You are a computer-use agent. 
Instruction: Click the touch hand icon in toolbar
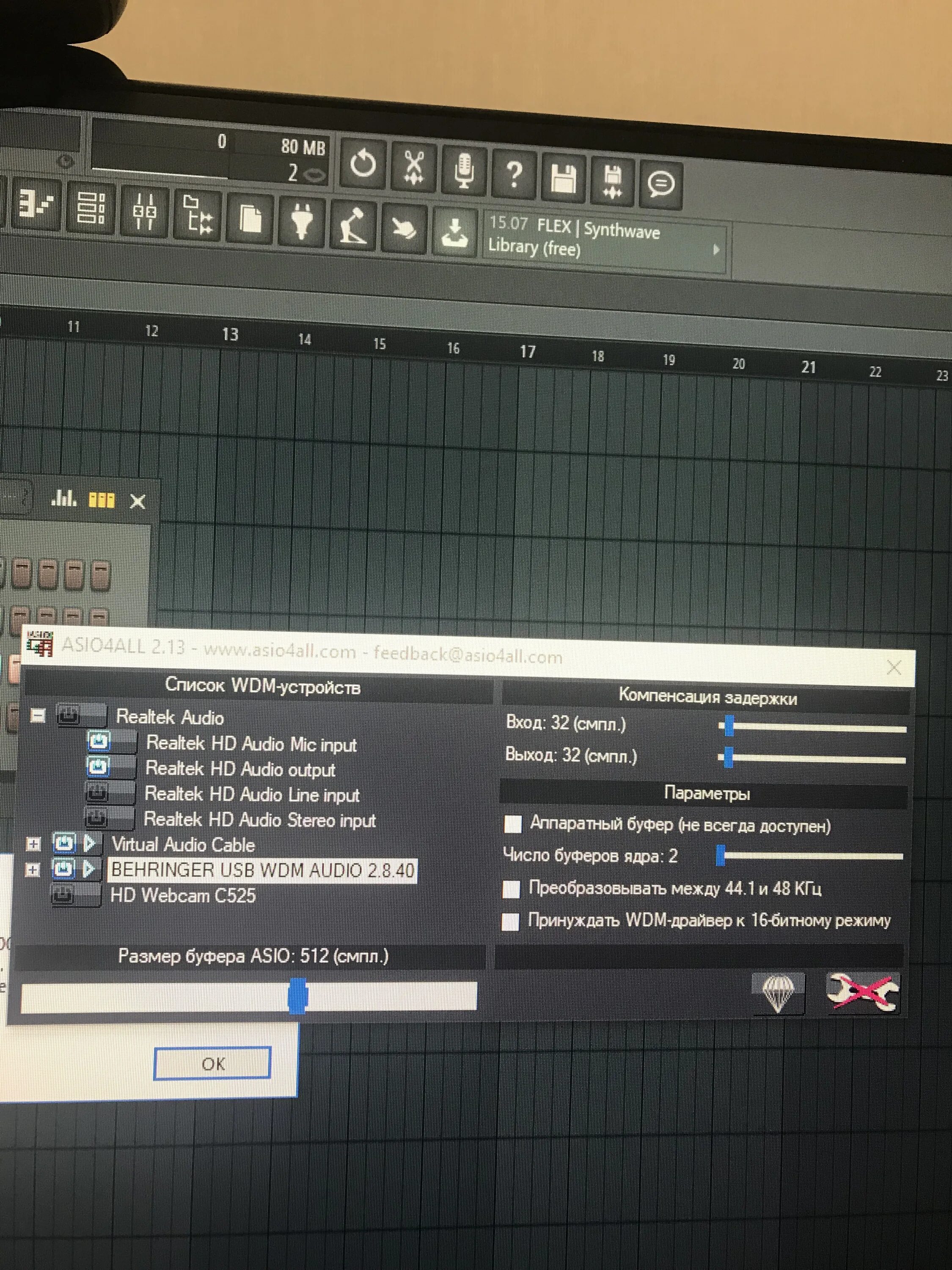(403, 229)
